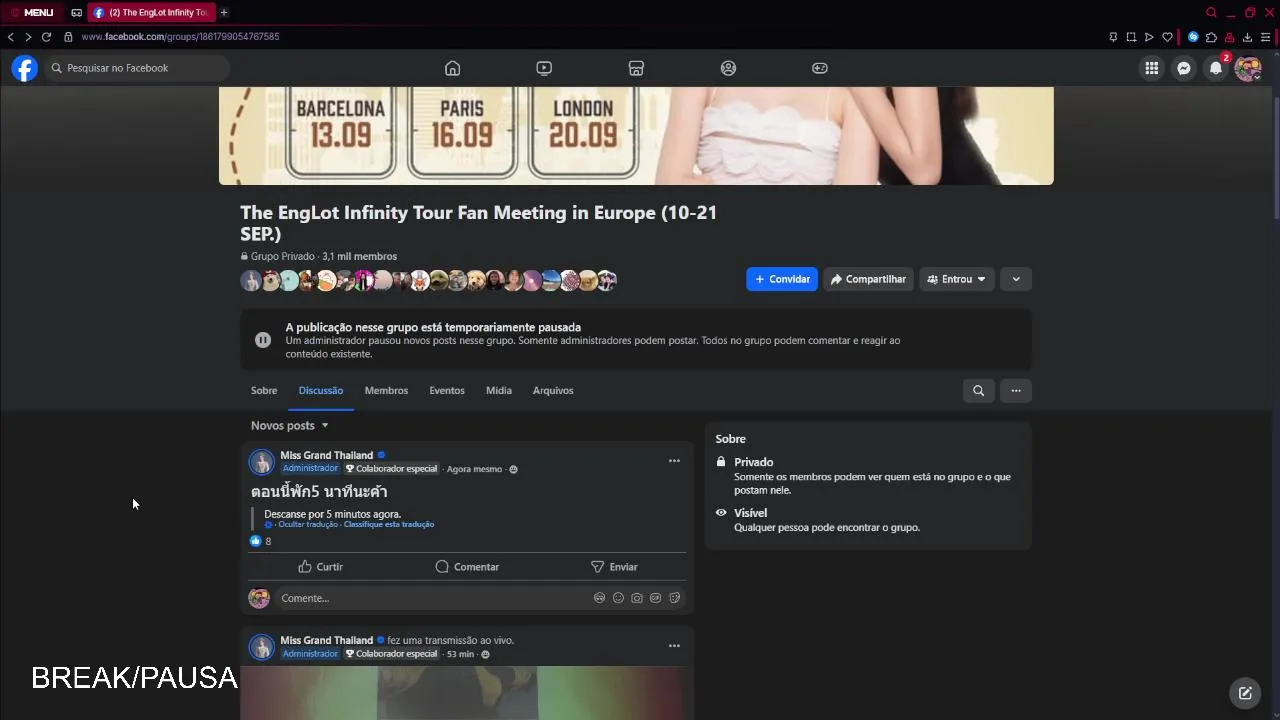Click Classifique esta tradução link
Viewport: 1280px width, 720px height.
coord(389,525)
